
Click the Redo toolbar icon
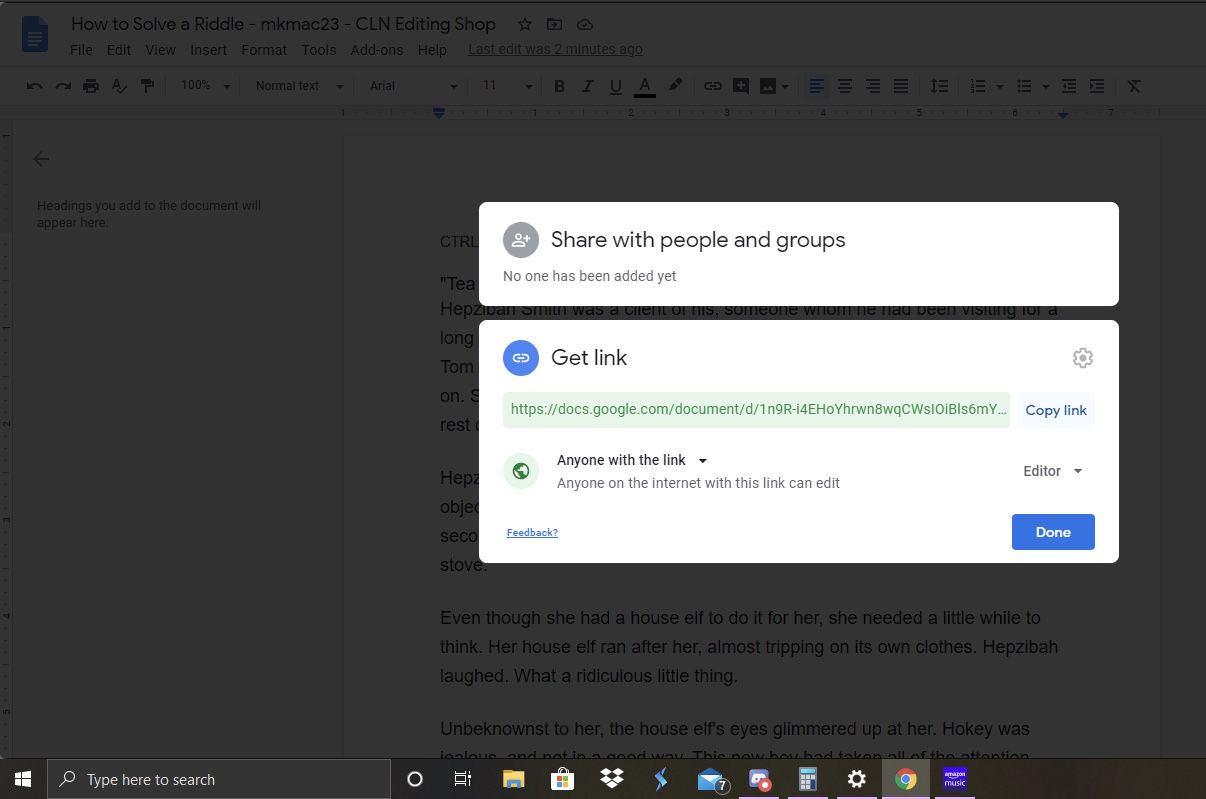point(63,86)
